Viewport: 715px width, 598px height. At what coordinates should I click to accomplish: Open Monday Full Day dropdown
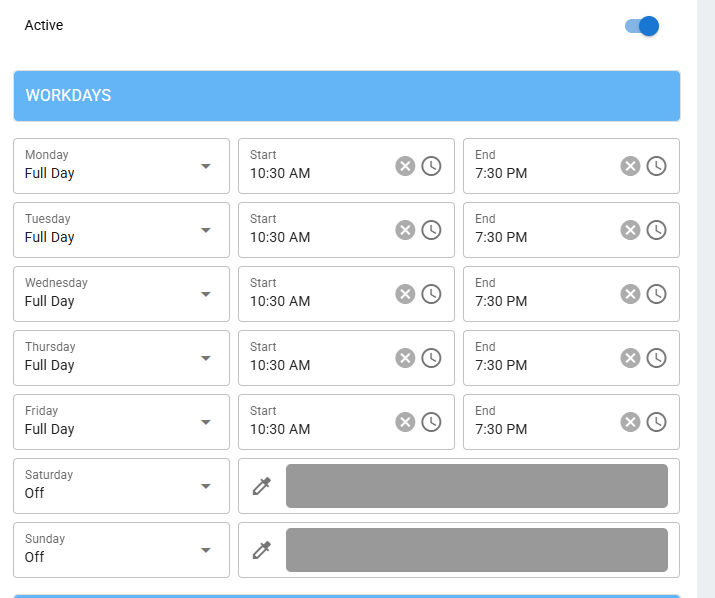click(121, 166)
